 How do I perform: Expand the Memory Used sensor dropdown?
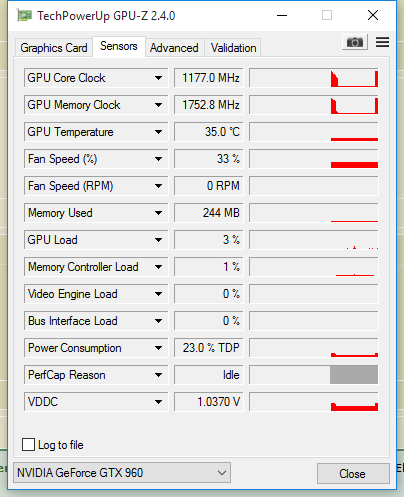(x=158, y=213)
